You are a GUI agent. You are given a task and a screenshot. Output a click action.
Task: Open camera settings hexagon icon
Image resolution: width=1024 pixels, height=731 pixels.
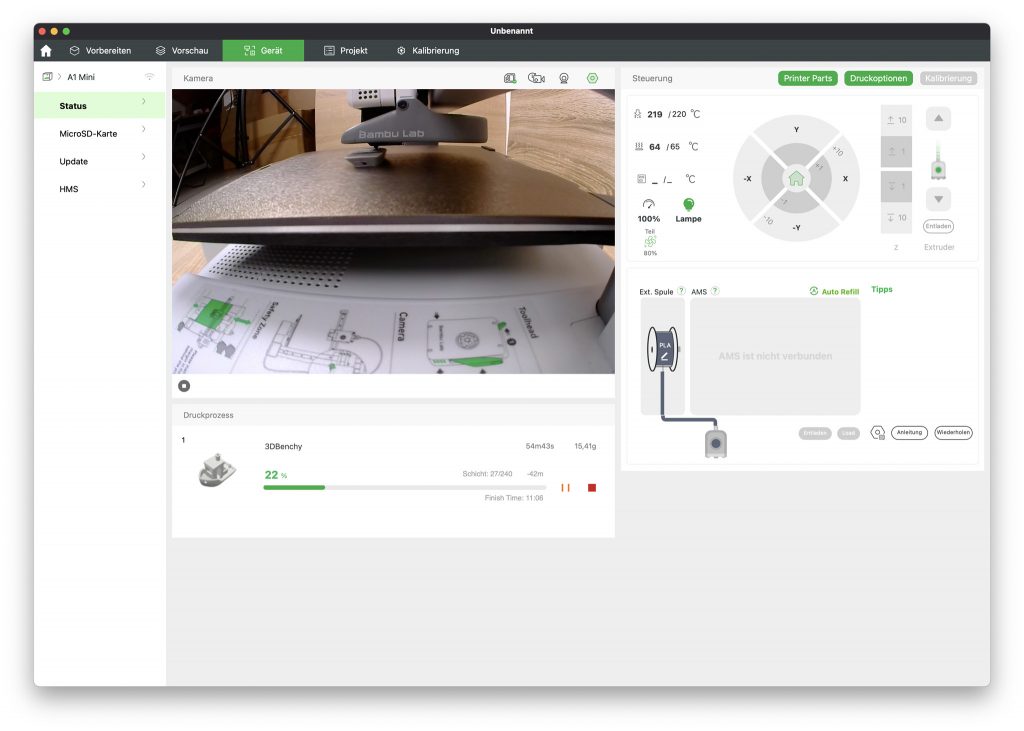592,78
